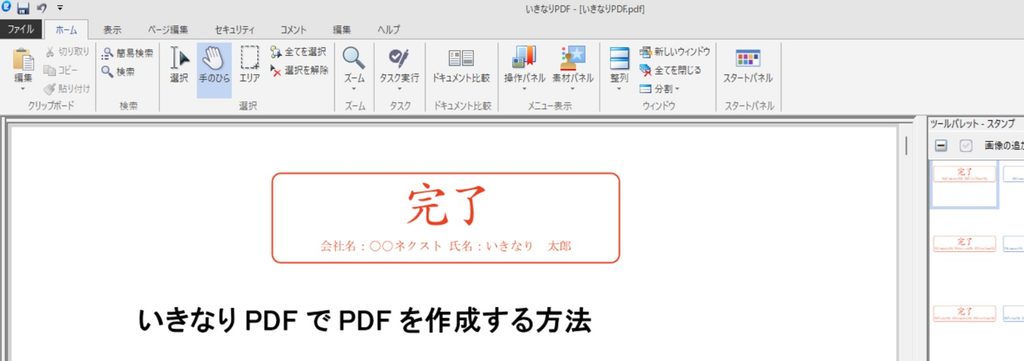Open 簡易検索 quick search
The height and width of the screenshot is (361, 1024).
coord(127,54)
